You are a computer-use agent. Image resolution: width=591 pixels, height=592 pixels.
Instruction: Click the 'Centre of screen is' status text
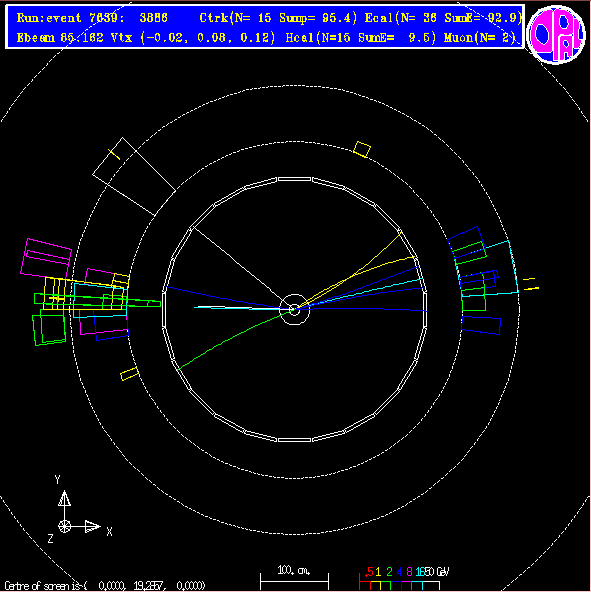pos(105,586)
